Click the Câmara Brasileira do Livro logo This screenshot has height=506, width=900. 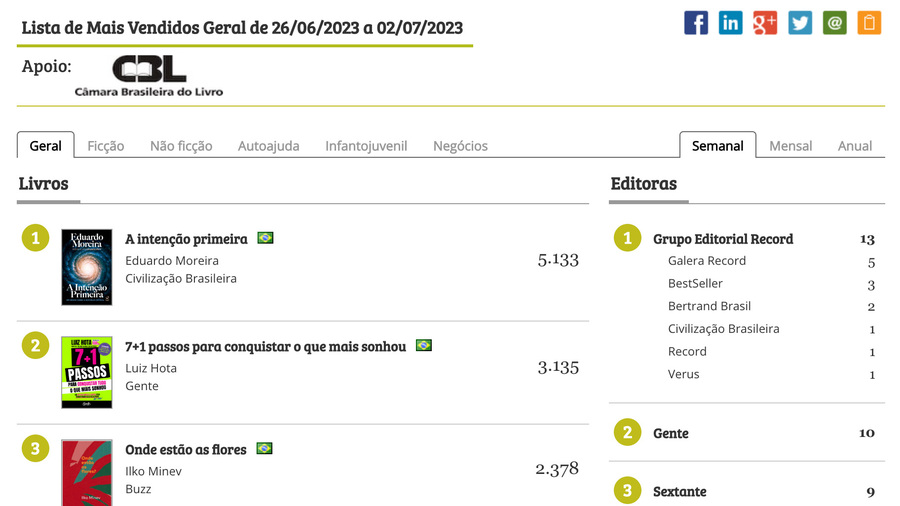tap(149, 75)
